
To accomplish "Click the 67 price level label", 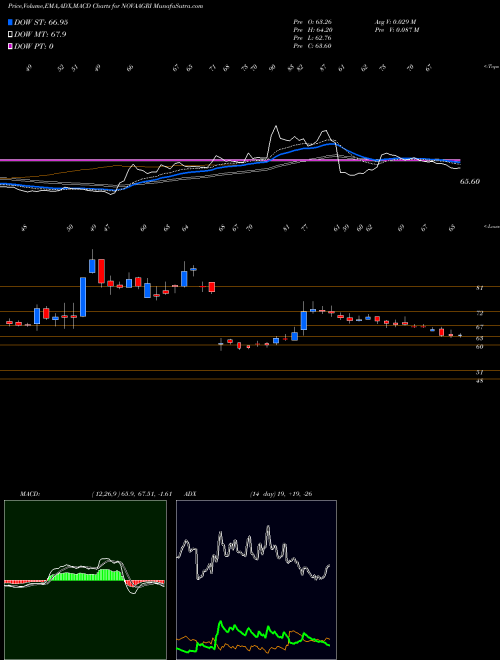I will (479, 327).
